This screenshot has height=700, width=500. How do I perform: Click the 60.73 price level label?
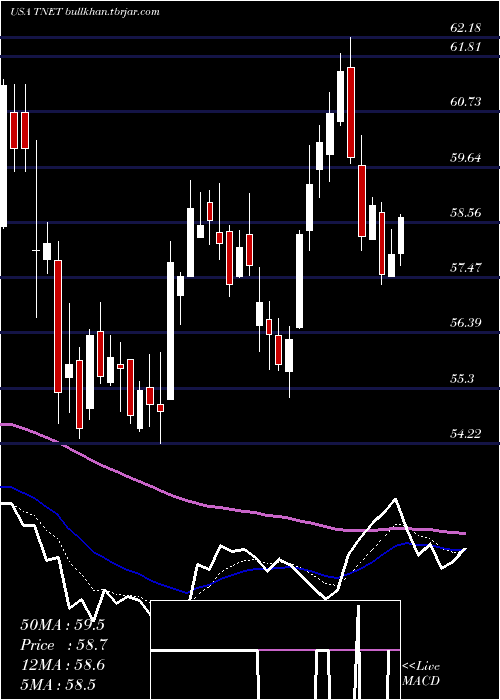465,102
